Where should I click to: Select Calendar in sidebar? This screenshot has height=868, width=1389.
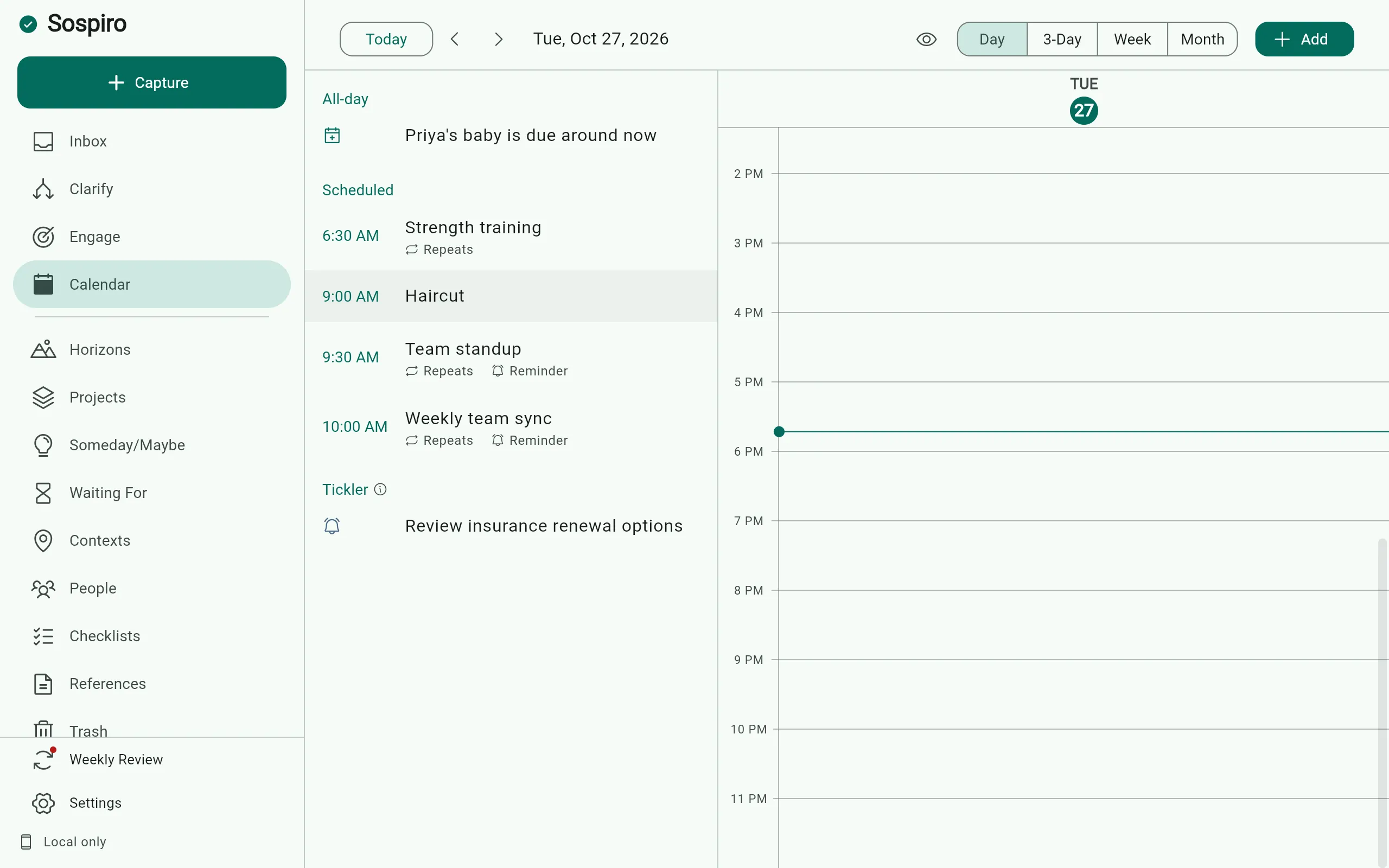151,284
